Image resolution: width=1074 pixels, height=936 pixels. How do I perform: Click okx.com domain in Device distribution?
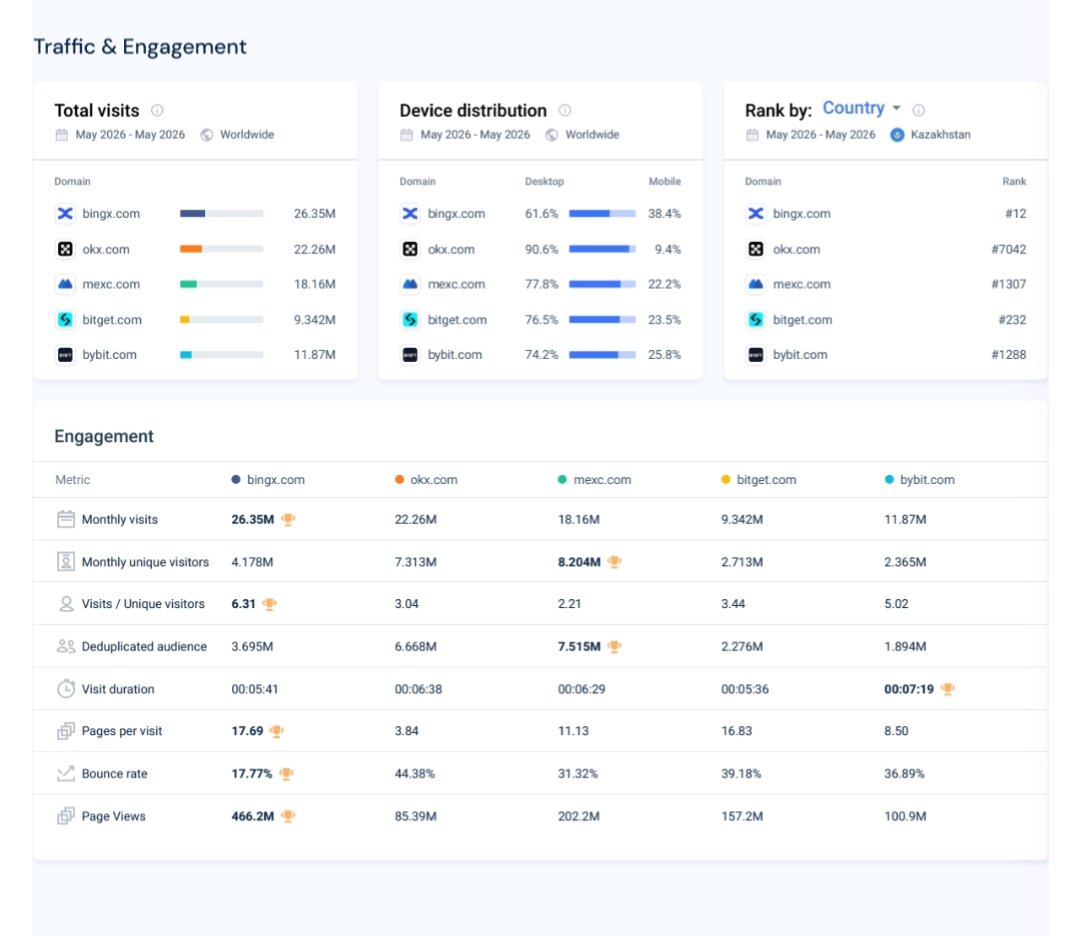pos(451,249)
